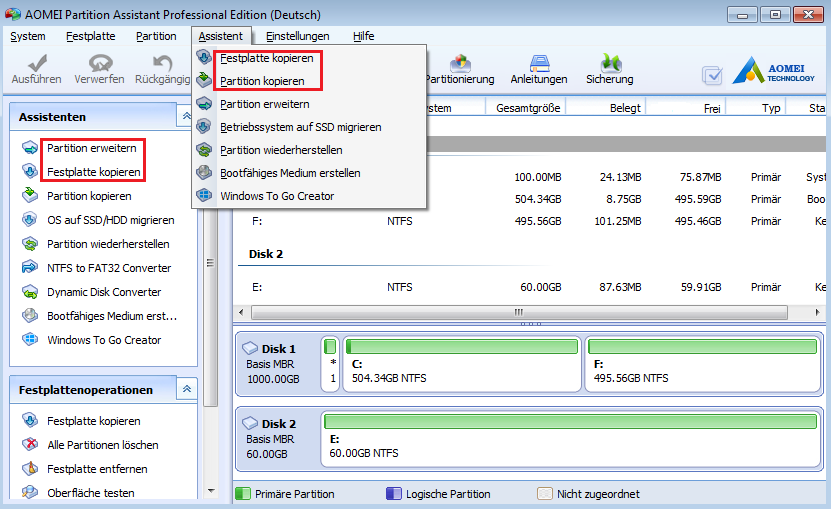Click the Bootfähiges Medium erstellen menu icon
The height and width of the screenshot is (509, 831).
(x=204, y=172)
